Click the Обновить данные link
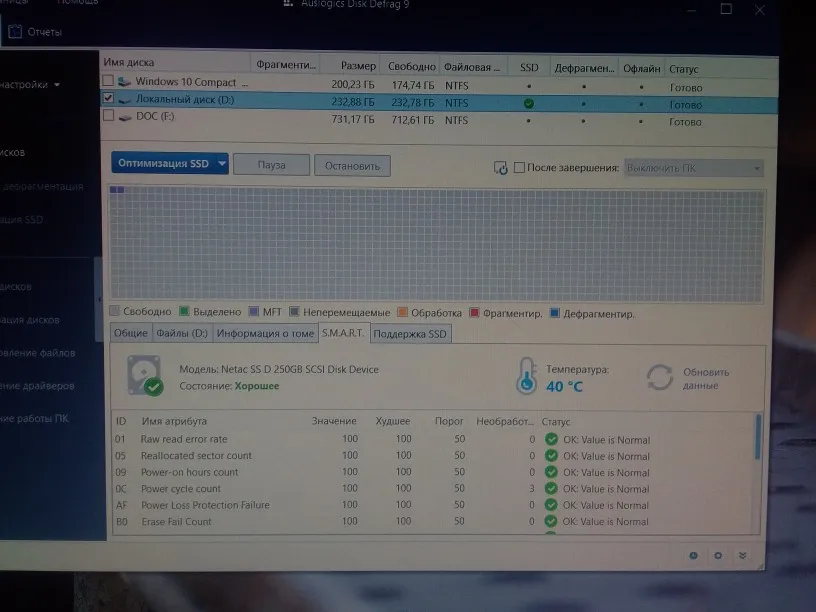 click(706, 379)
